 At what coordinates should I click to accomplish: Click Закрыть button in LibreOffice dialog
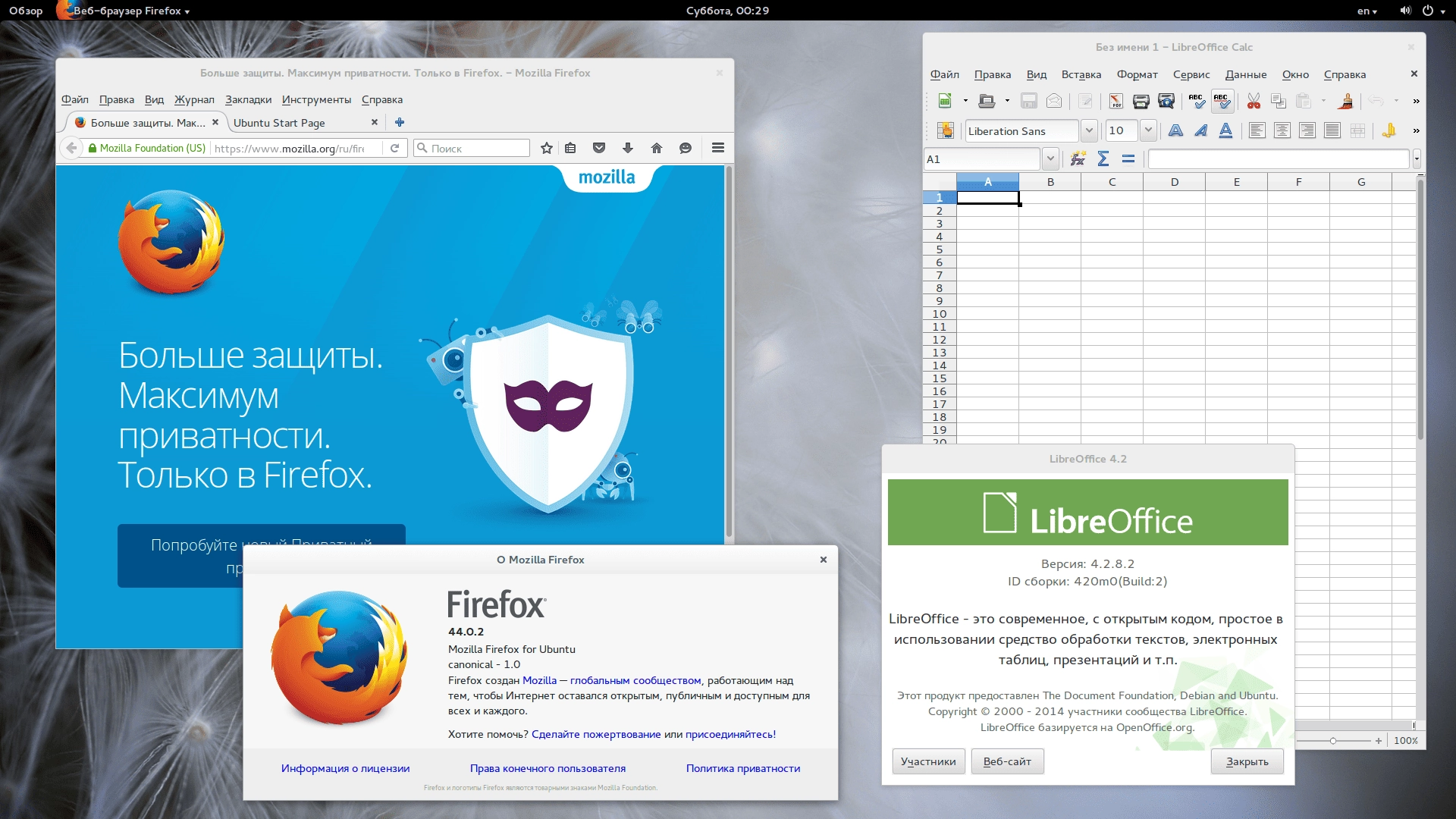(1247, 761)
